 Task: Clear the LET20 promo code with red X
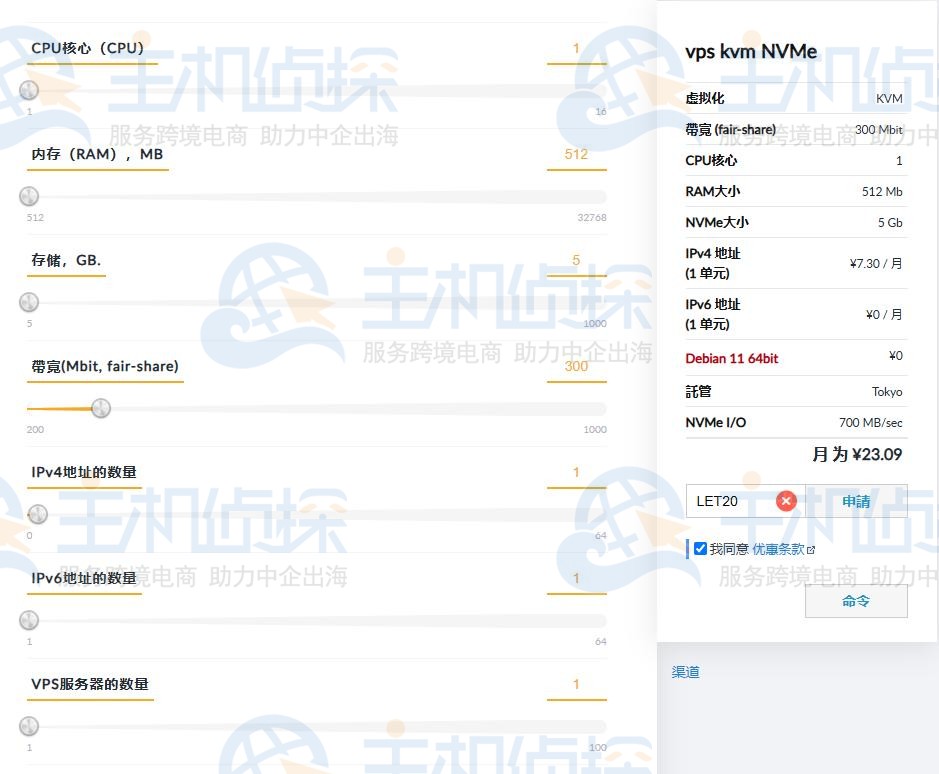pyautogui.click(x=786, y=501)
